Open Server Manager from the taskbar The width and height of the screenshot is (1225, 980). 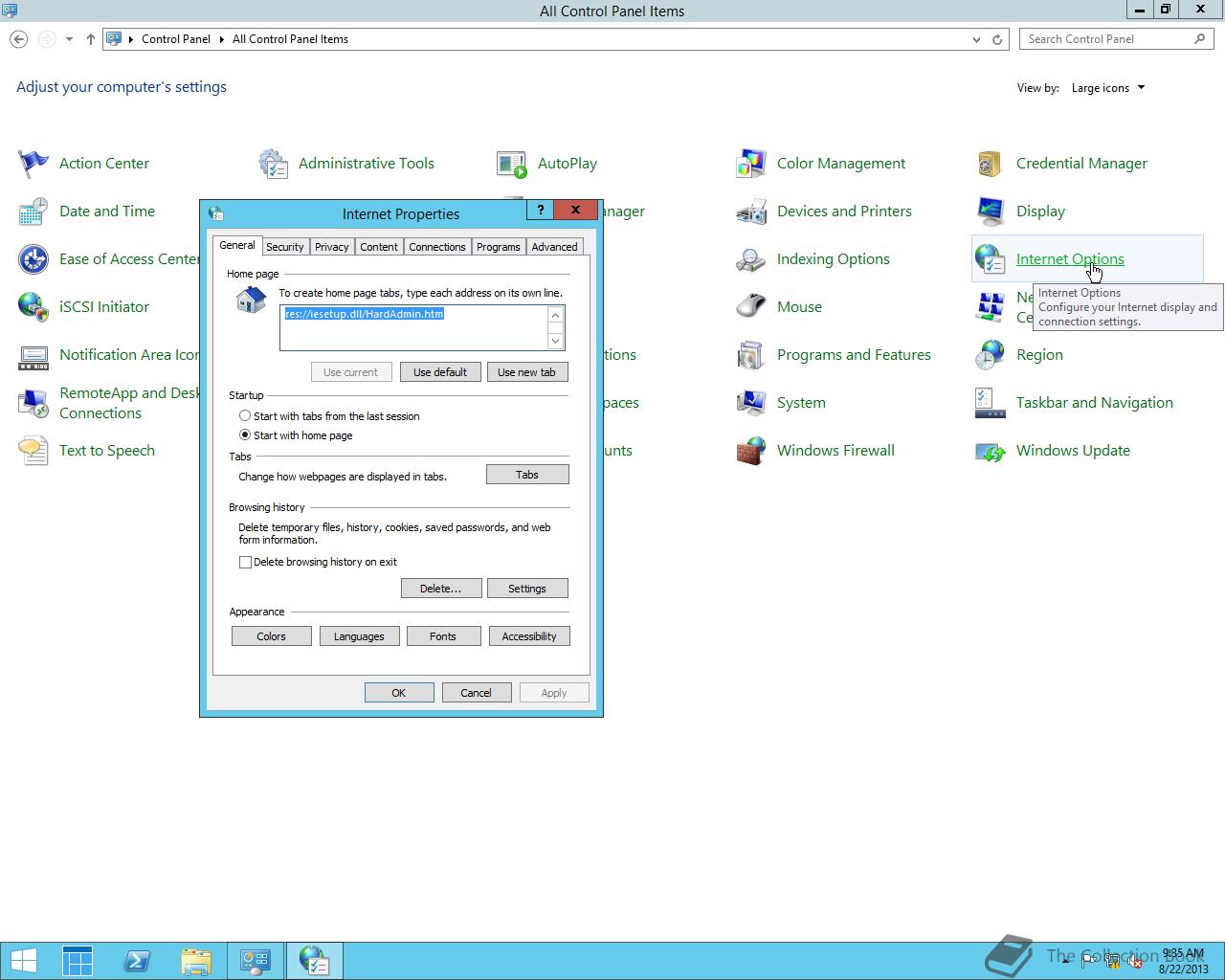[x=78, y=961]
